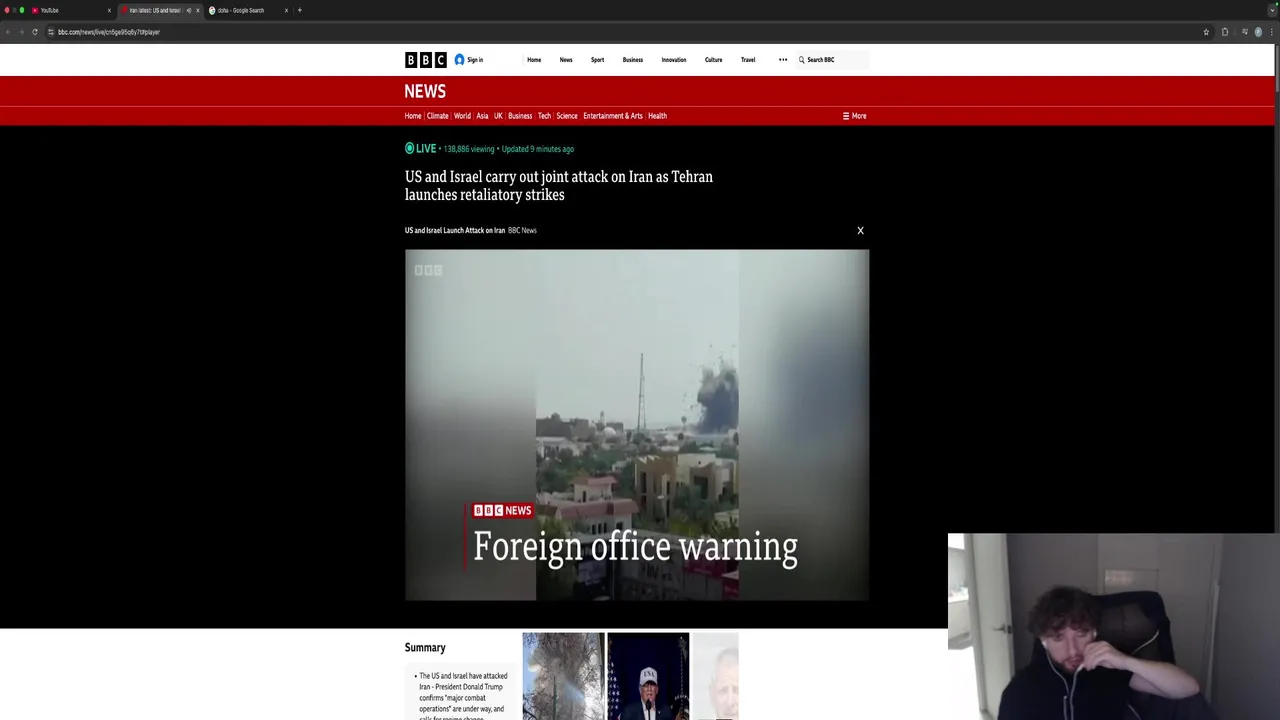Click the Summary heading
Image resolution: width=1280 pixels, height=720 pixels.
point(425,648)
